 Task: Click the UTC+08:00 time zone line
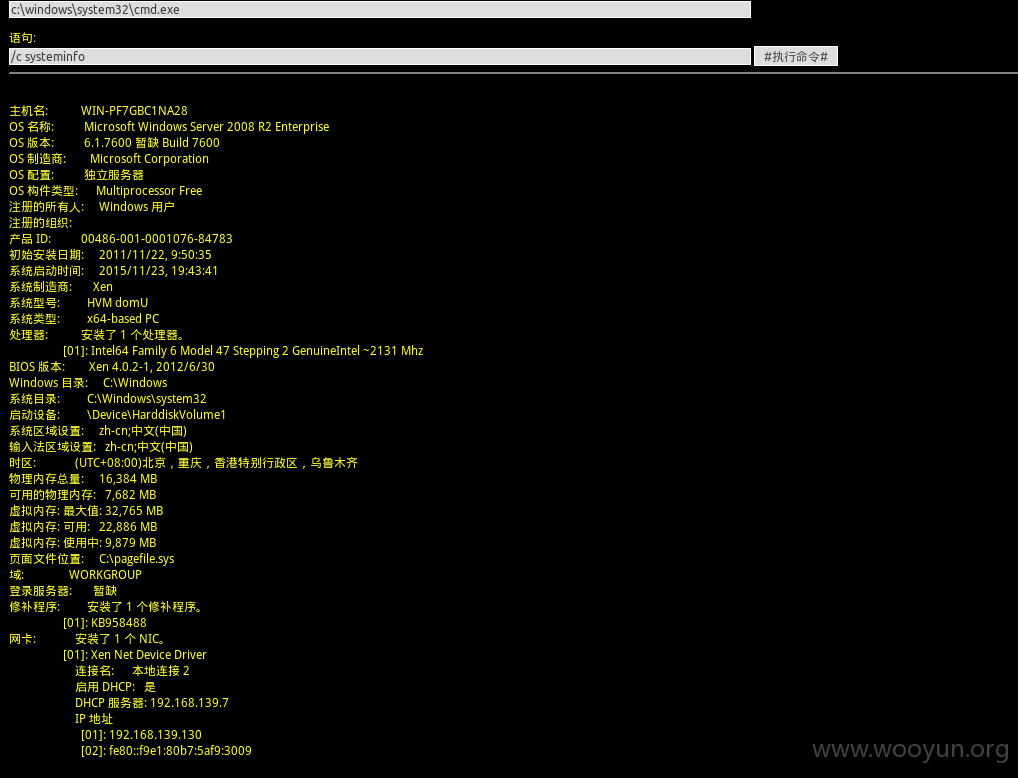click(x=216, y=463)
